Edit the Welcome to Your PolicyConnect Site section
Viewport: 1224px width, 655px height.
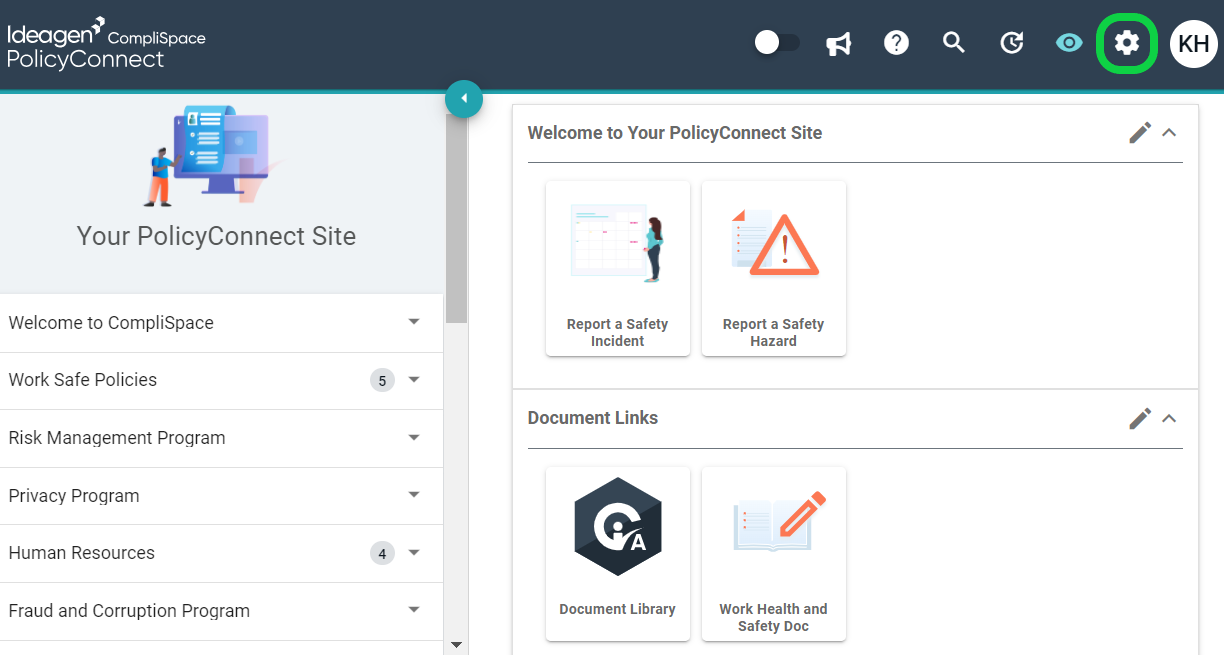[1140, 132]
